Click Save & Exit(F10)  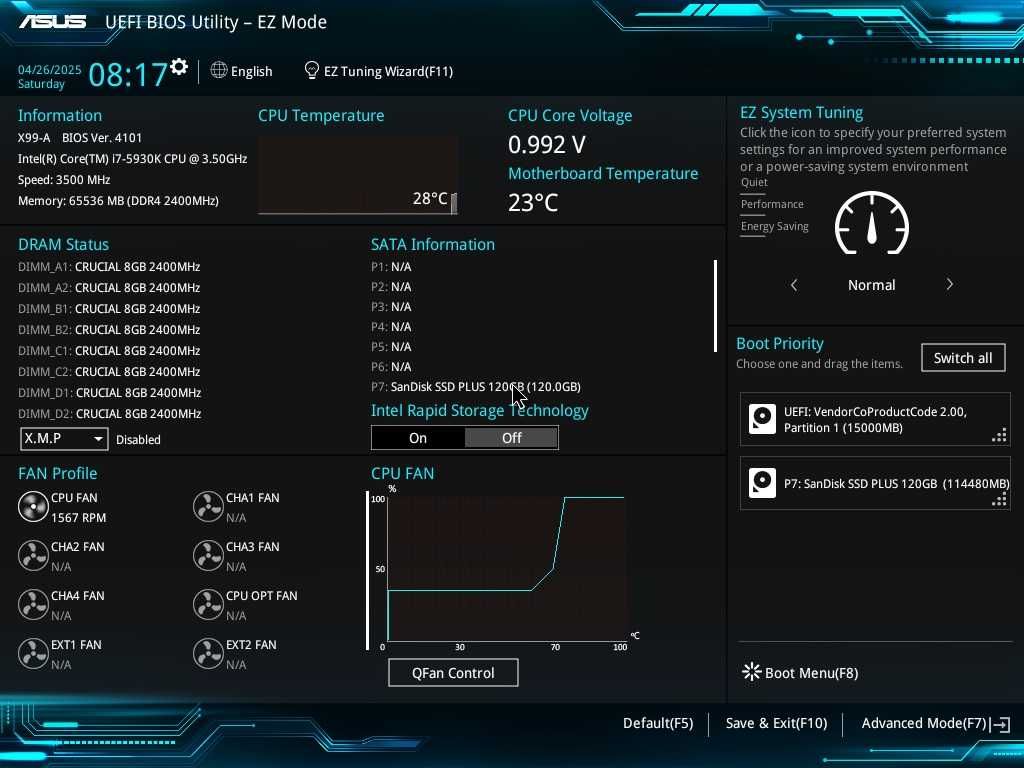click(x=776, y=723)
